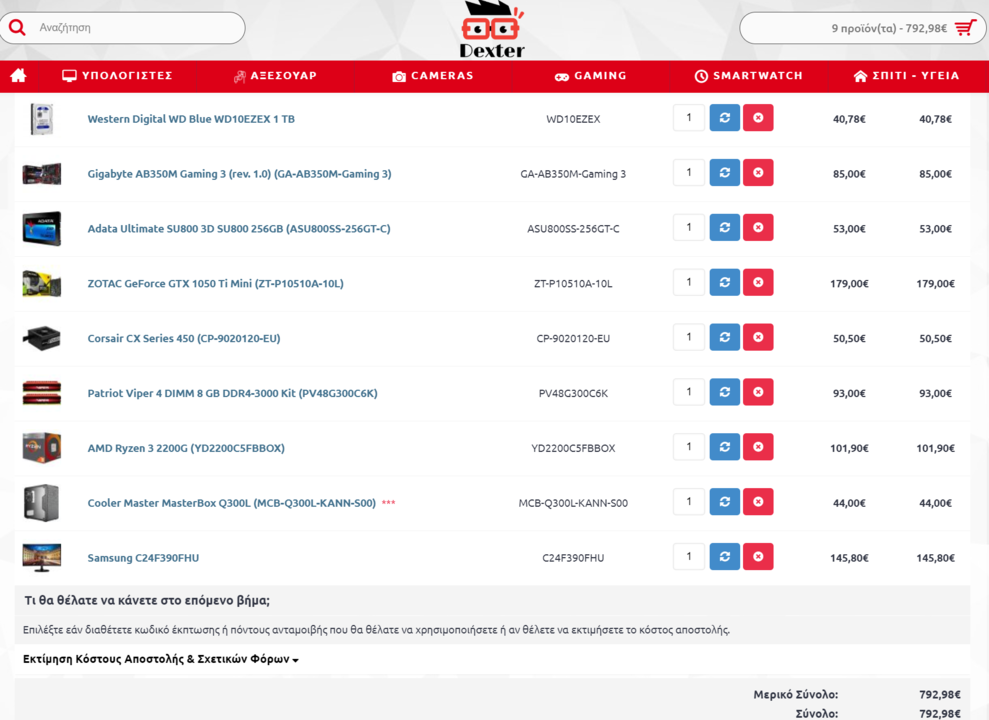Open Adata Ultimate SU800 256GB product link
Image resolution: width=989 pixels, height=720 pixels.
click(238, 229)
